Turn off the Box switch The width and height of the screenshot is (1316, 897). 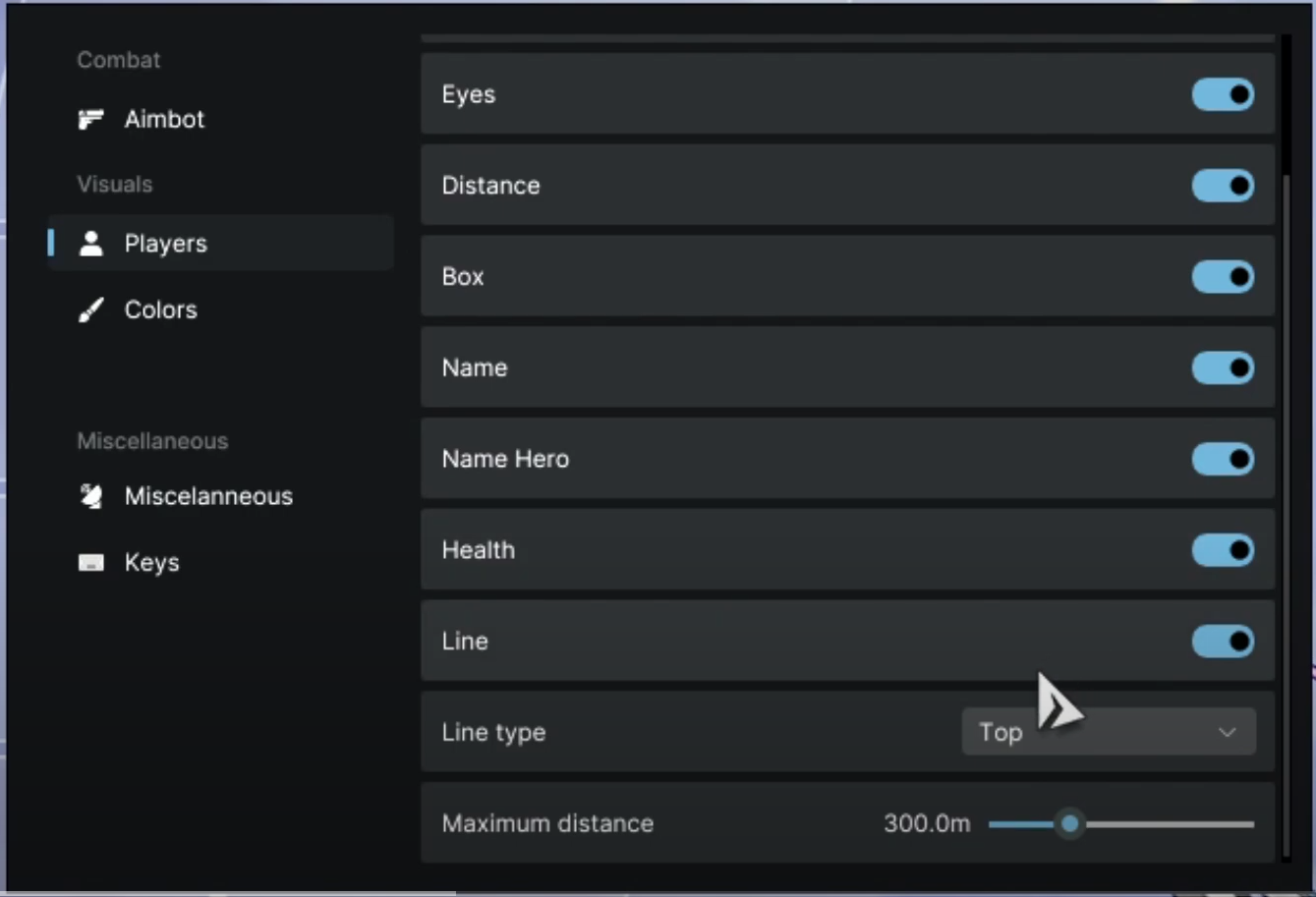[x=1223, y=277]
